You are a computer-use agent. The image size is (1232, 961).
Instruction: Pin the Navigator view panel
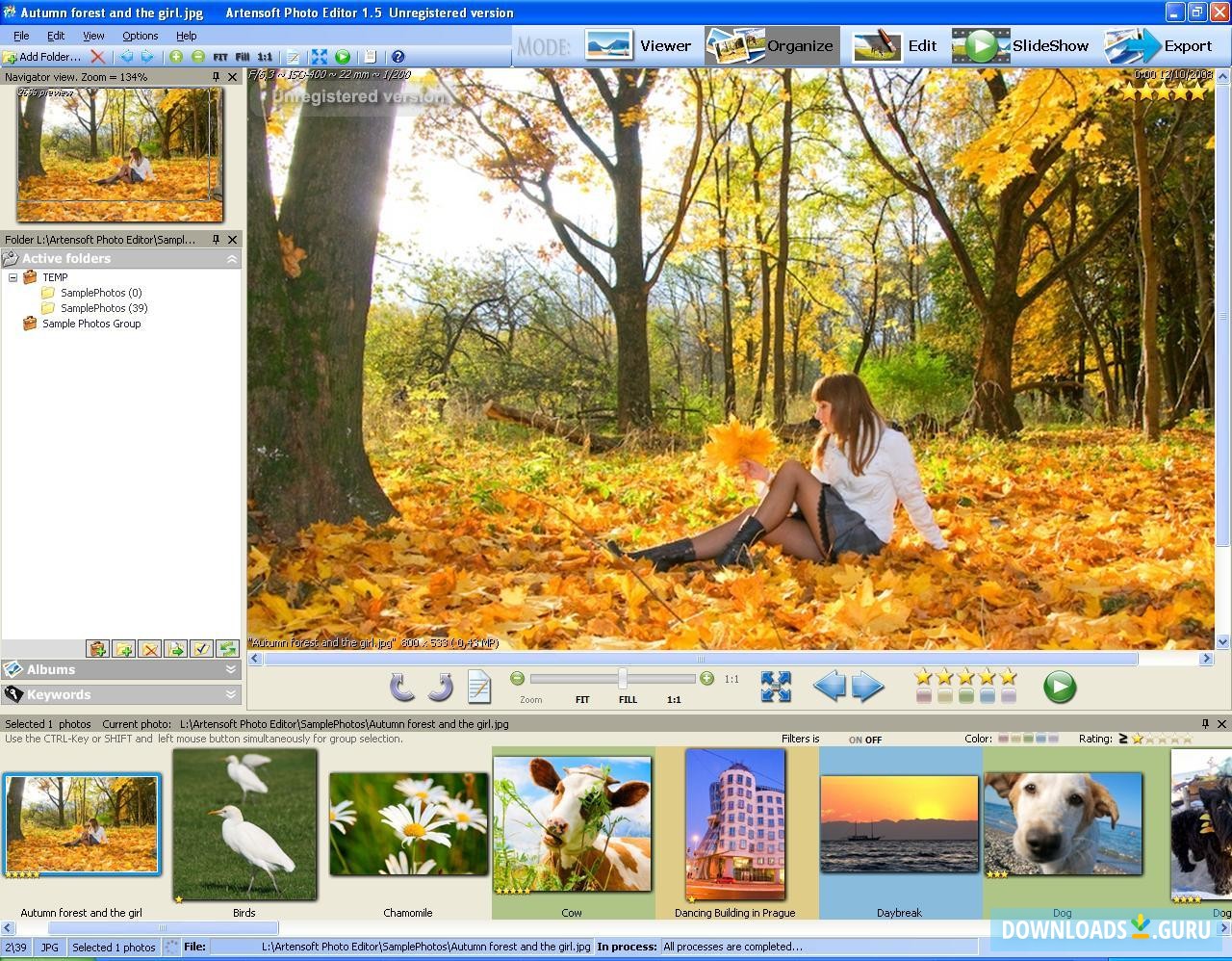tap(218, 76)
